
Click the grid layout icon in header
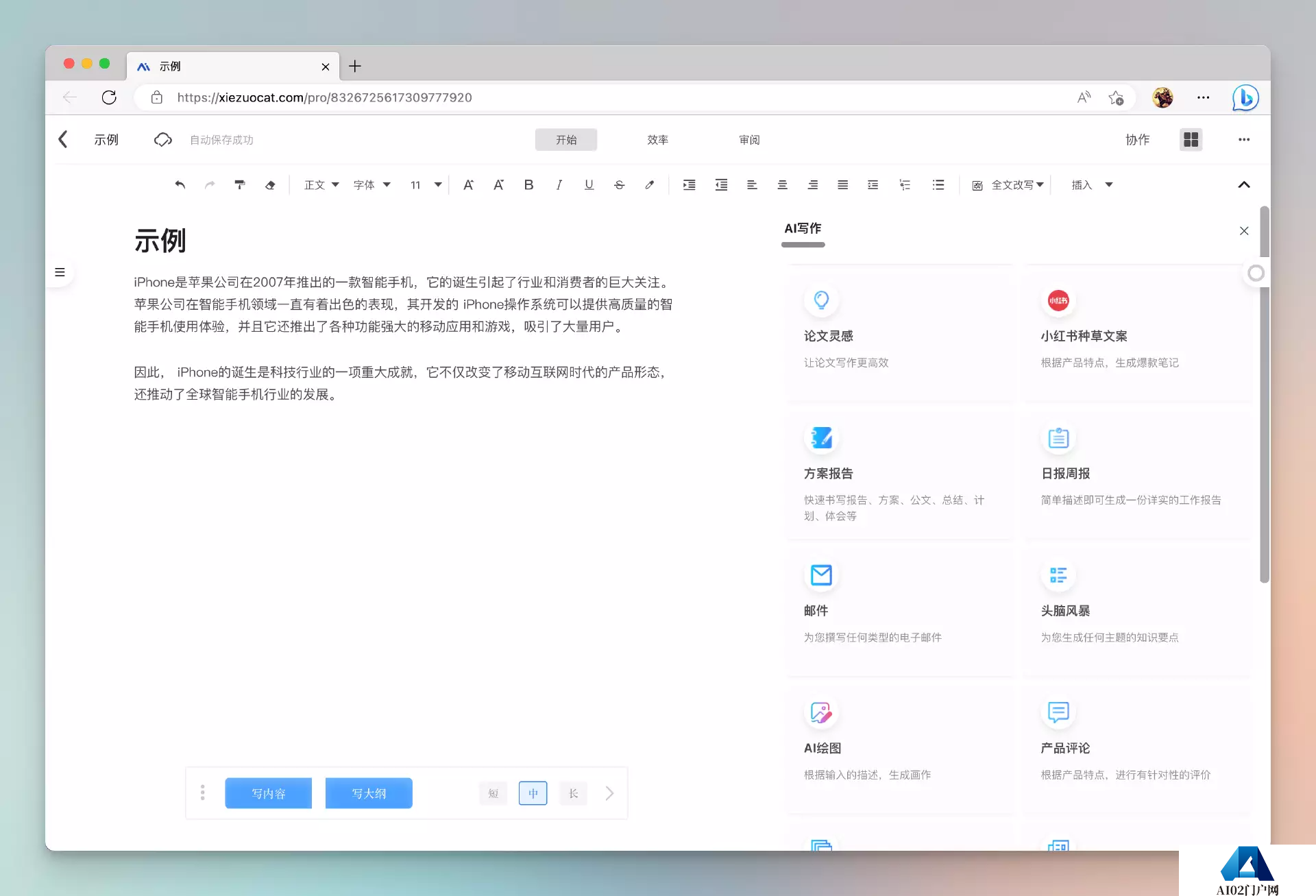tap(1191, 139)
